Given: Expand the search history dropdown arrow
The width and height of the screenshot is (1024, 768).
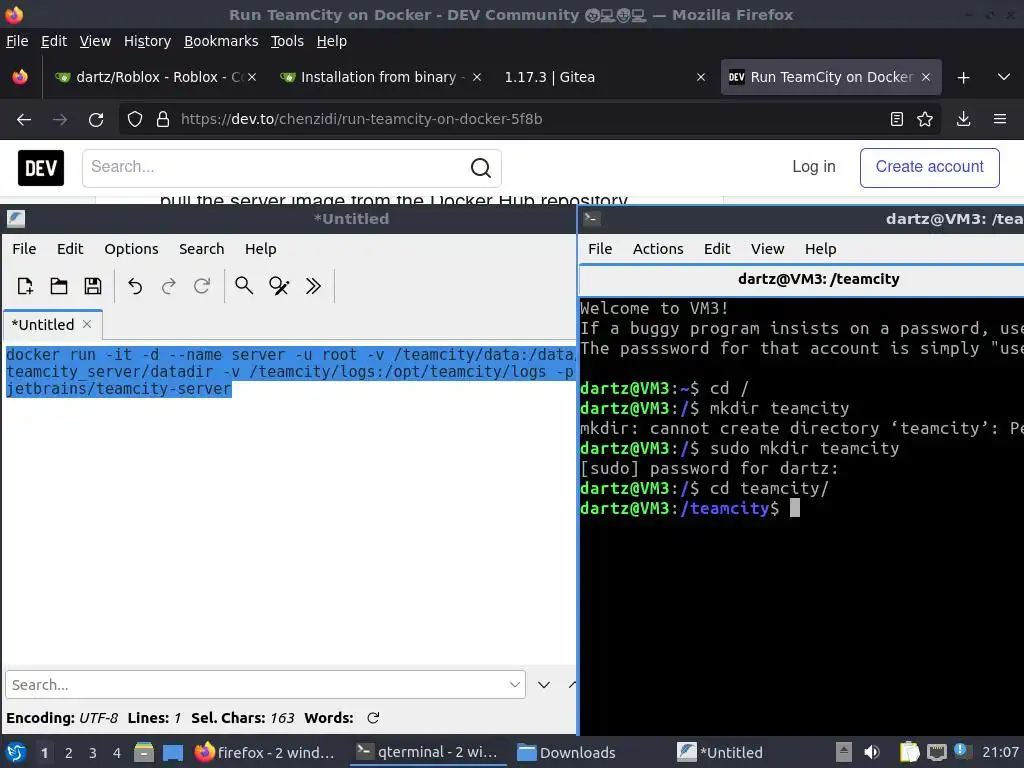Looking at the screenshot, I should click(515, 684).
